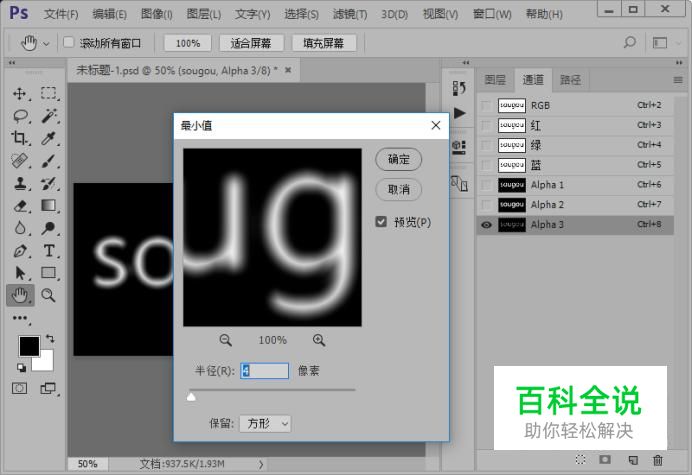Collapse the toolbox panel double arrows
The height and width of the screenshot is (475, 692).
click(12, 63)
